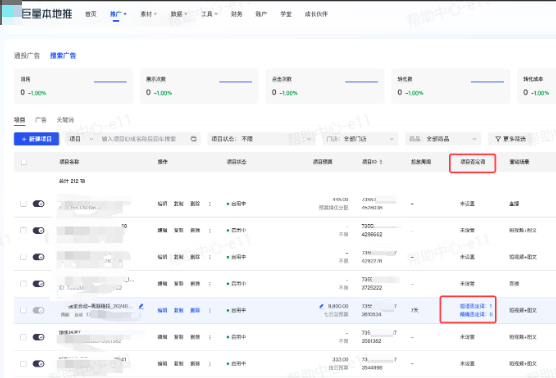Screen dimensions: 556x378
Task: Click the blue 新建项目 button
Action: coord(36,139)
